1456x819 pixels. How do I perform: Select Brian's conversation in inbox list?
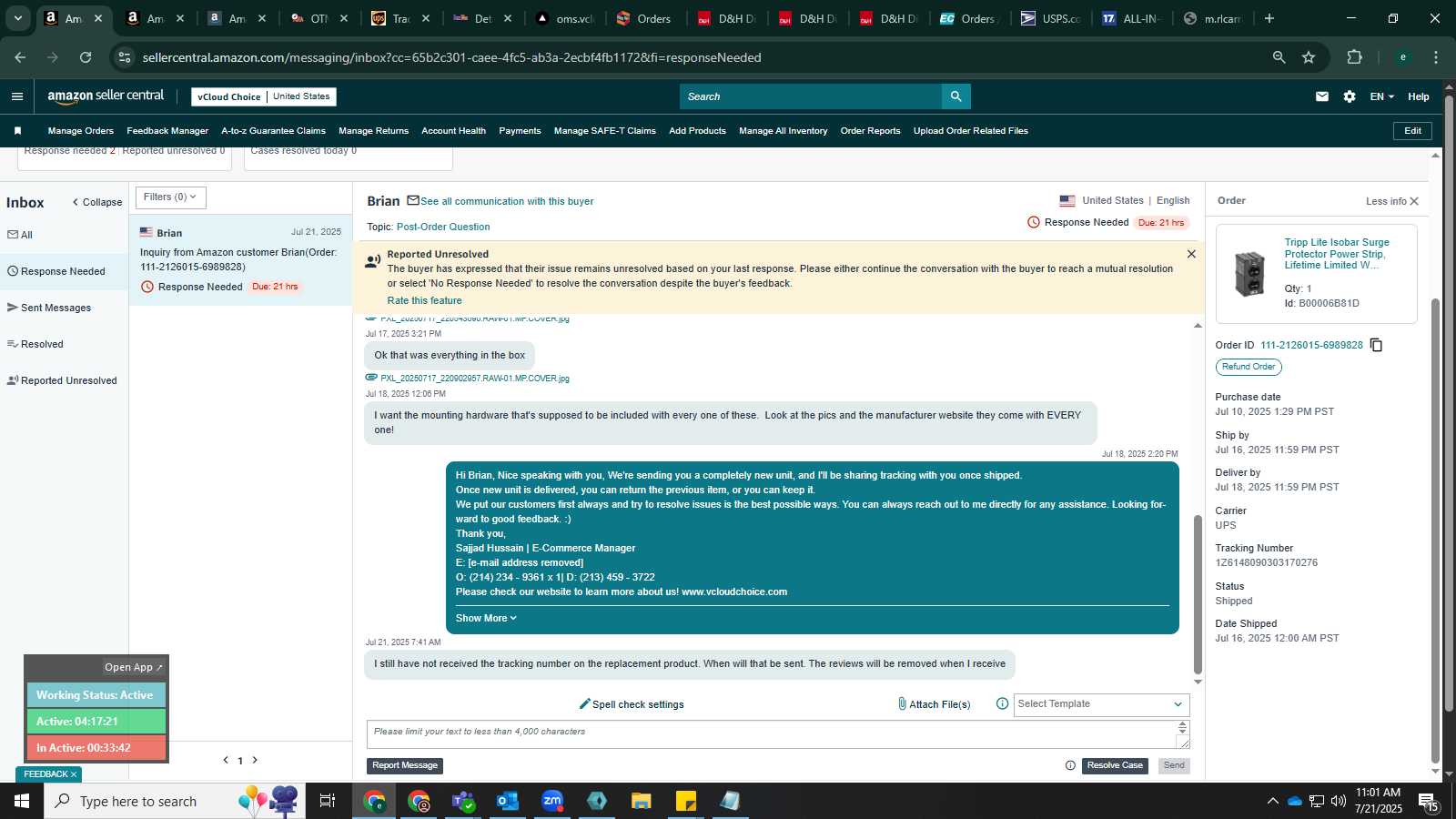point(240,259)
